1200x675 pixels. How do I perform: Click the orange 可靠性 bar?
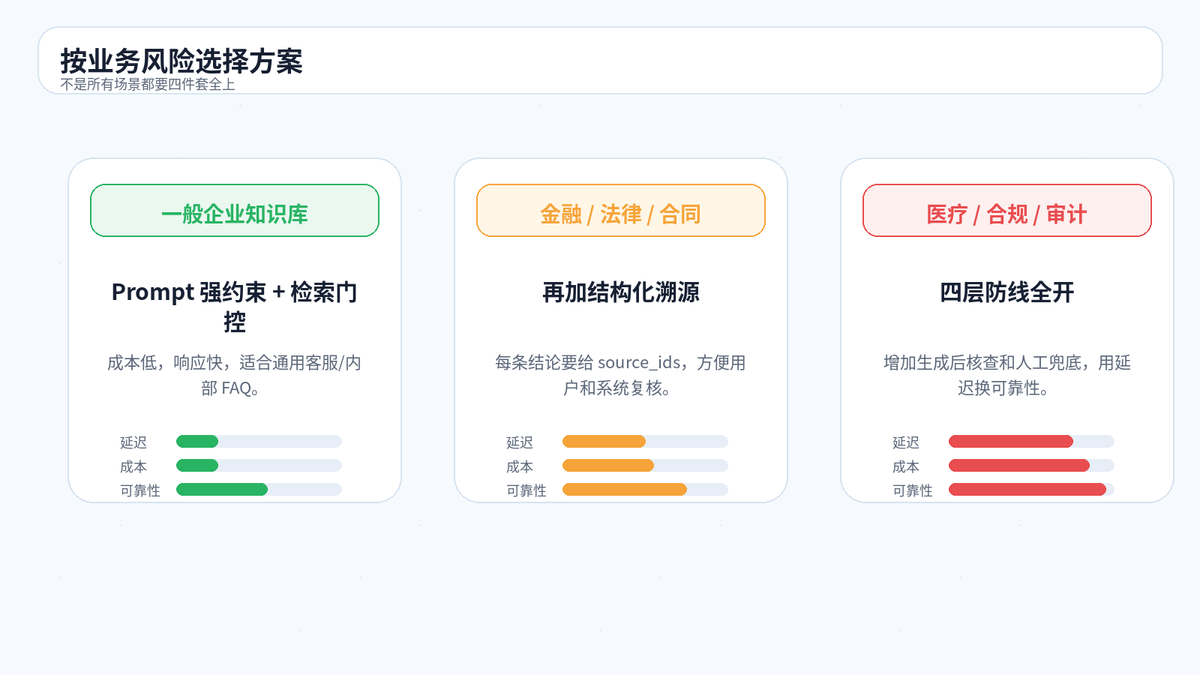pos(645,490)
